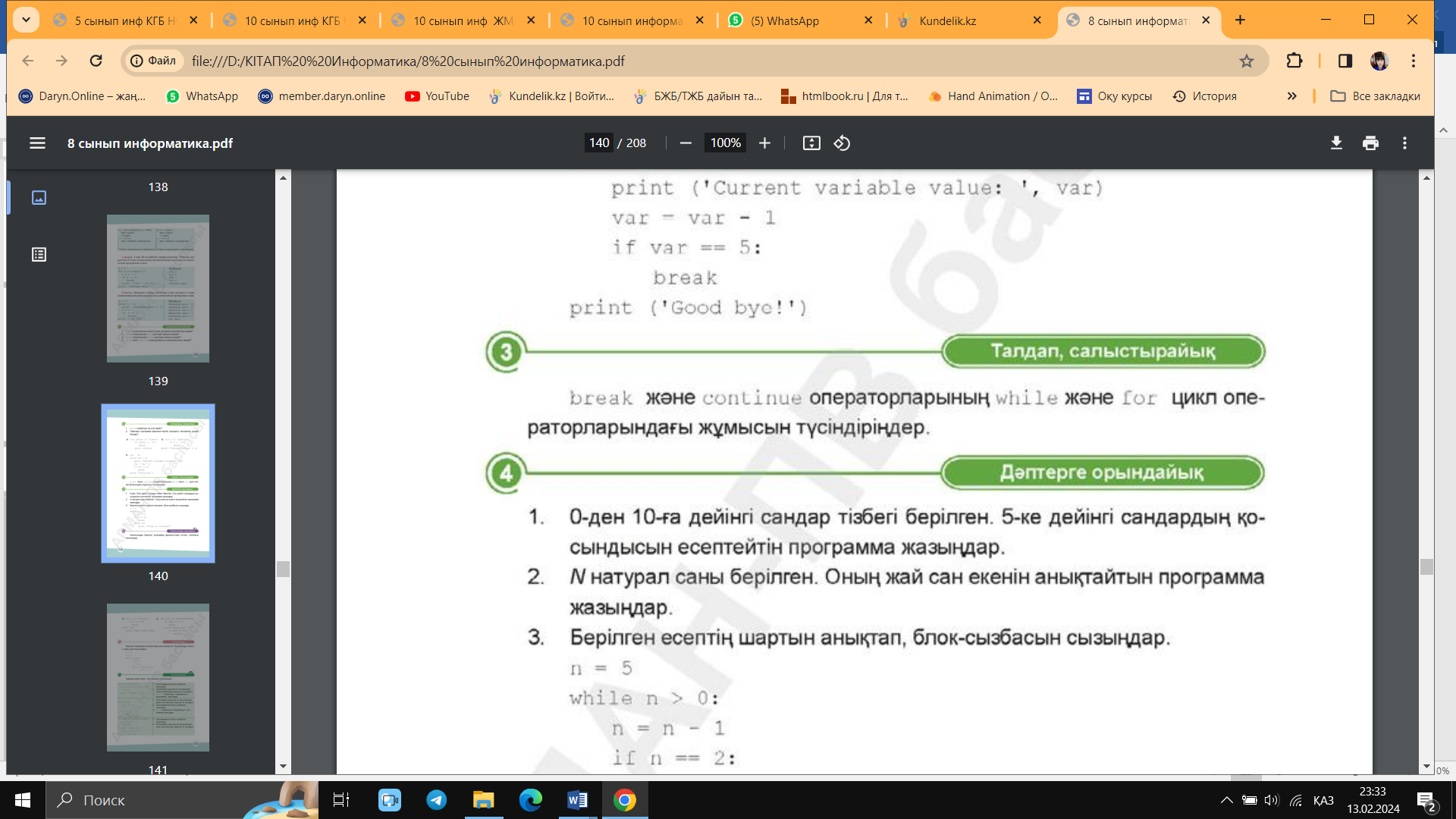This screenshot has height=819, width=1456.
Task: Click the PDF download icon
Action: pos(1336,143)
